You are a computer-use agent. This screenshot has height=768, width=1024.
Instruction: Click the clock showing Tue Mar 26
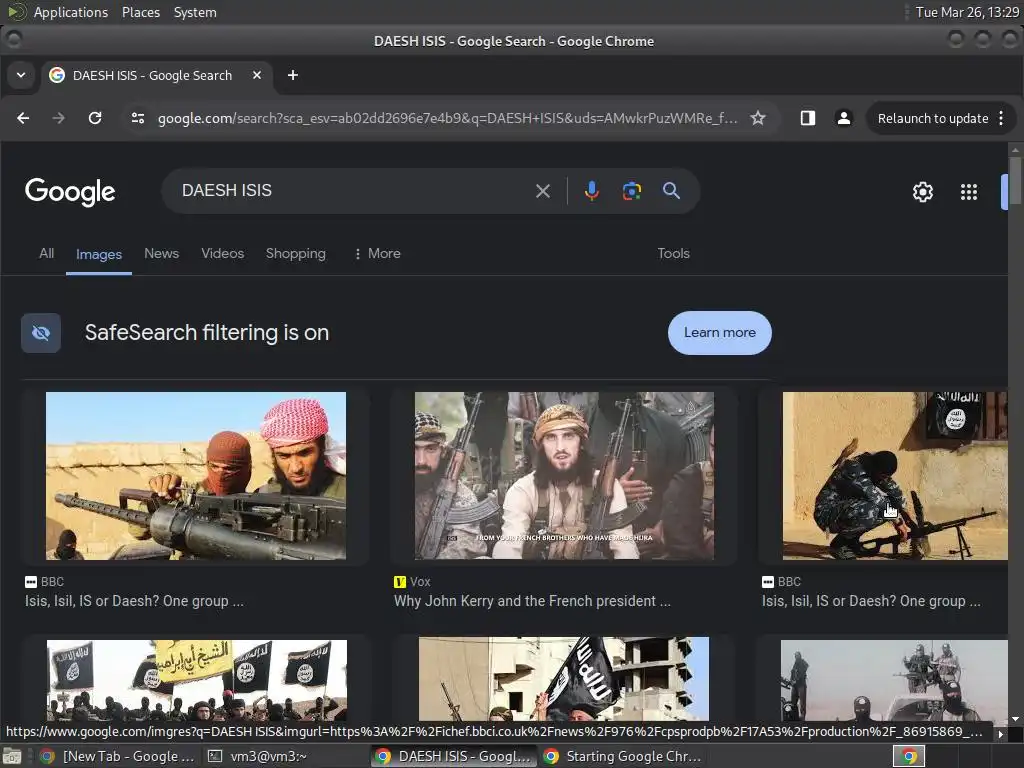tap(967, 12)
